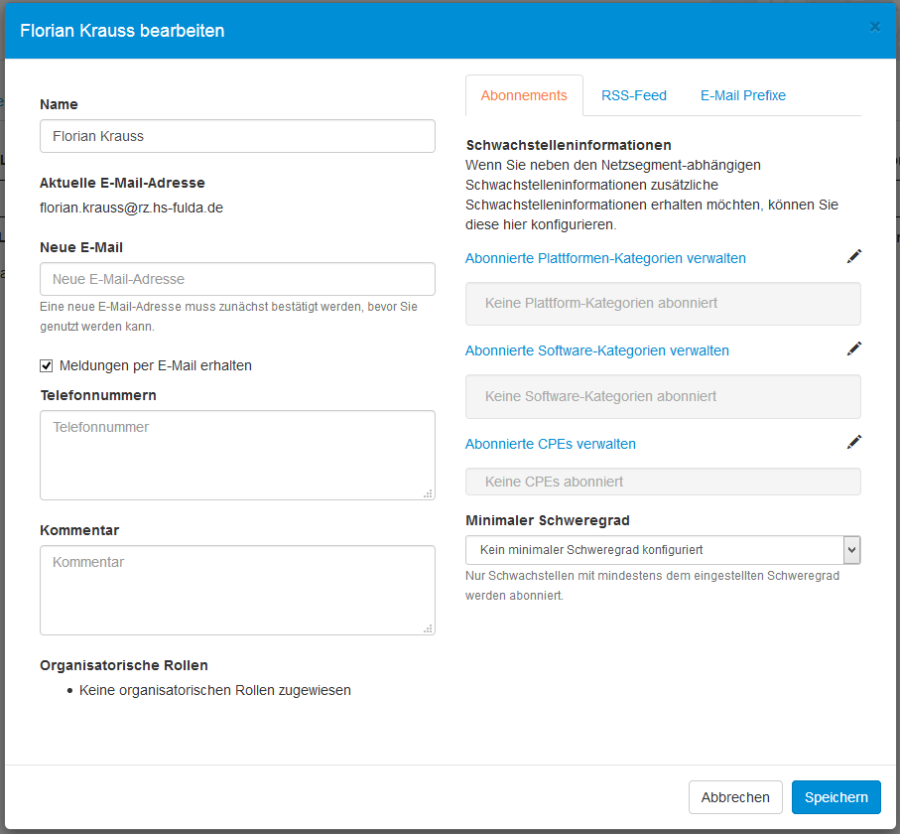Viewport: 900px width, 834px height.
Task: Open the Abonnements tab
Action: pyautogui.click(x=524, y=95)
